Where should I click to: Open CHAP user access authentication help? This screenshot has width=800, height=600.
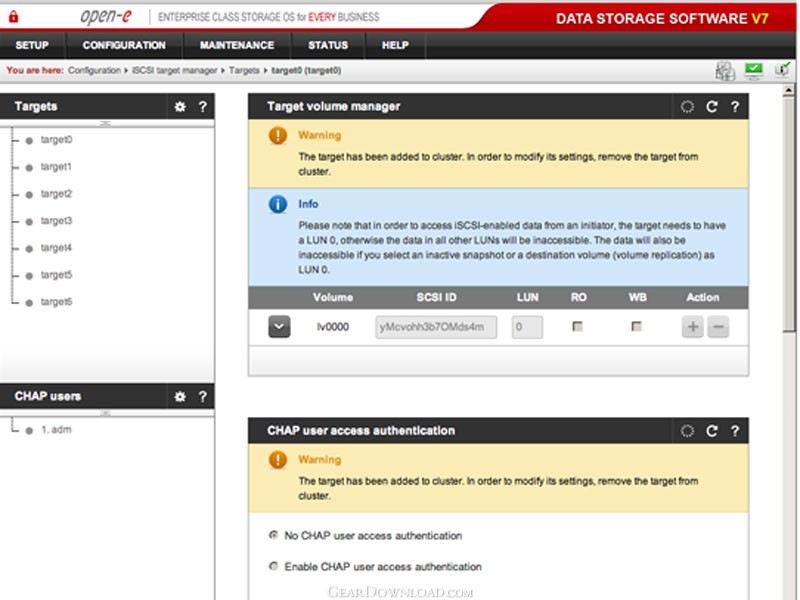735,431
